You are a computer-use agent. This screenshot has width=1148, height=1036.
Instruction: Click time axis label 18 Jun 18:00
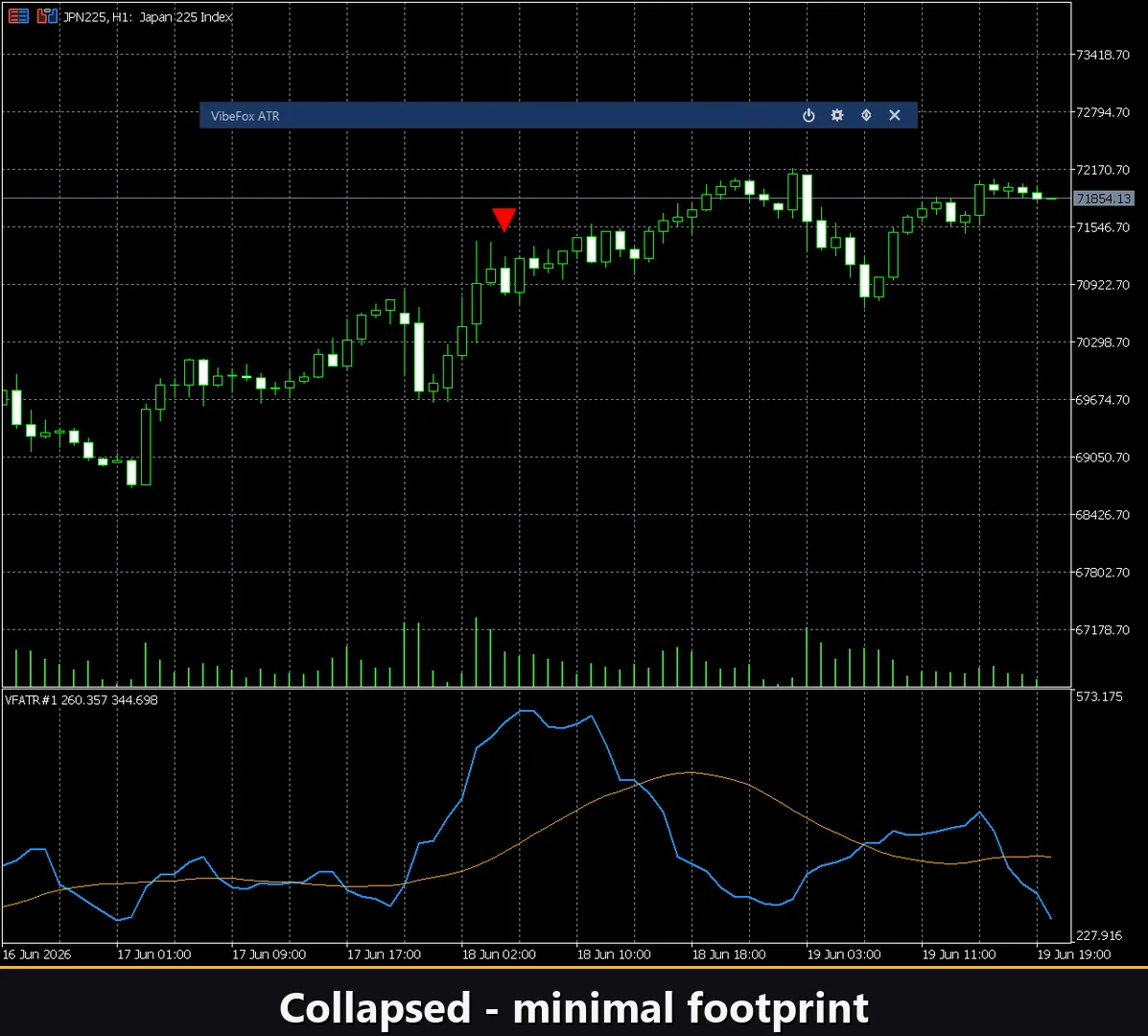(x=729, y=954)
